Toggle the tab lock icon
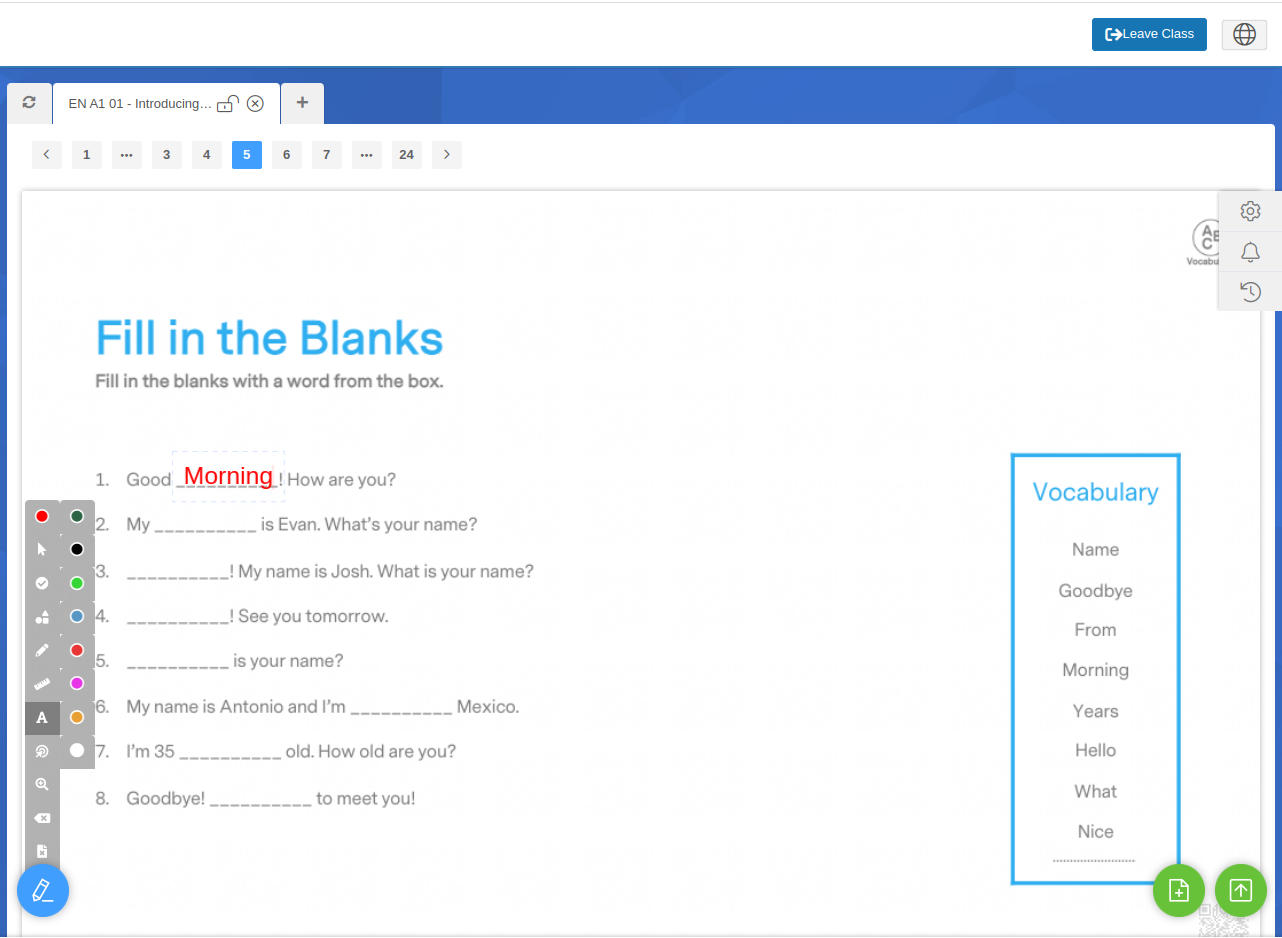Screen dimensions: 1282x938 coord(228,103)
